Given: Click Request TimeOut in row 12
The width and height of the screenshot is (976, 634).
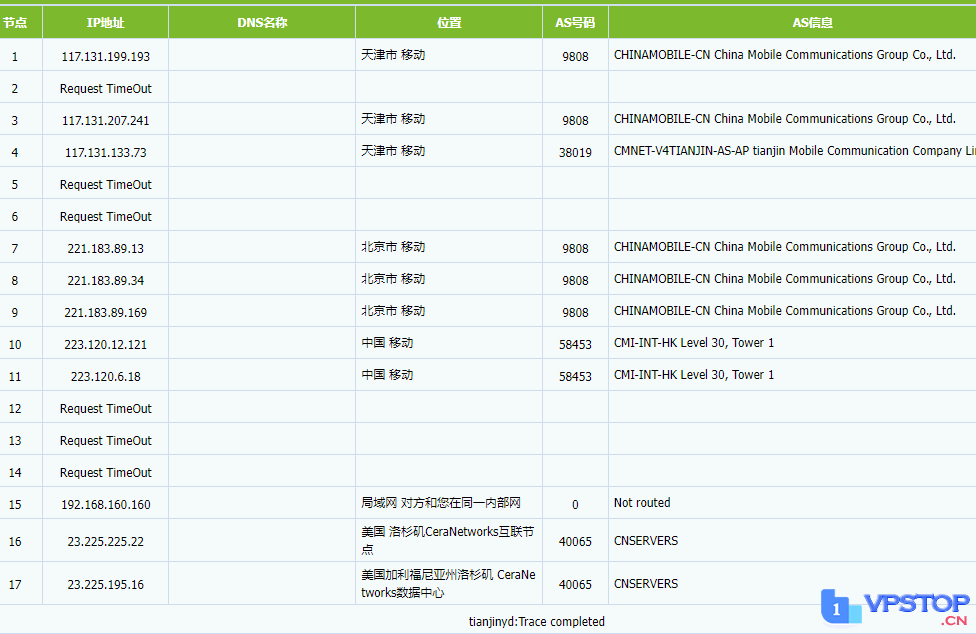Looking at the screenshot, I should (x=106, y=409).
